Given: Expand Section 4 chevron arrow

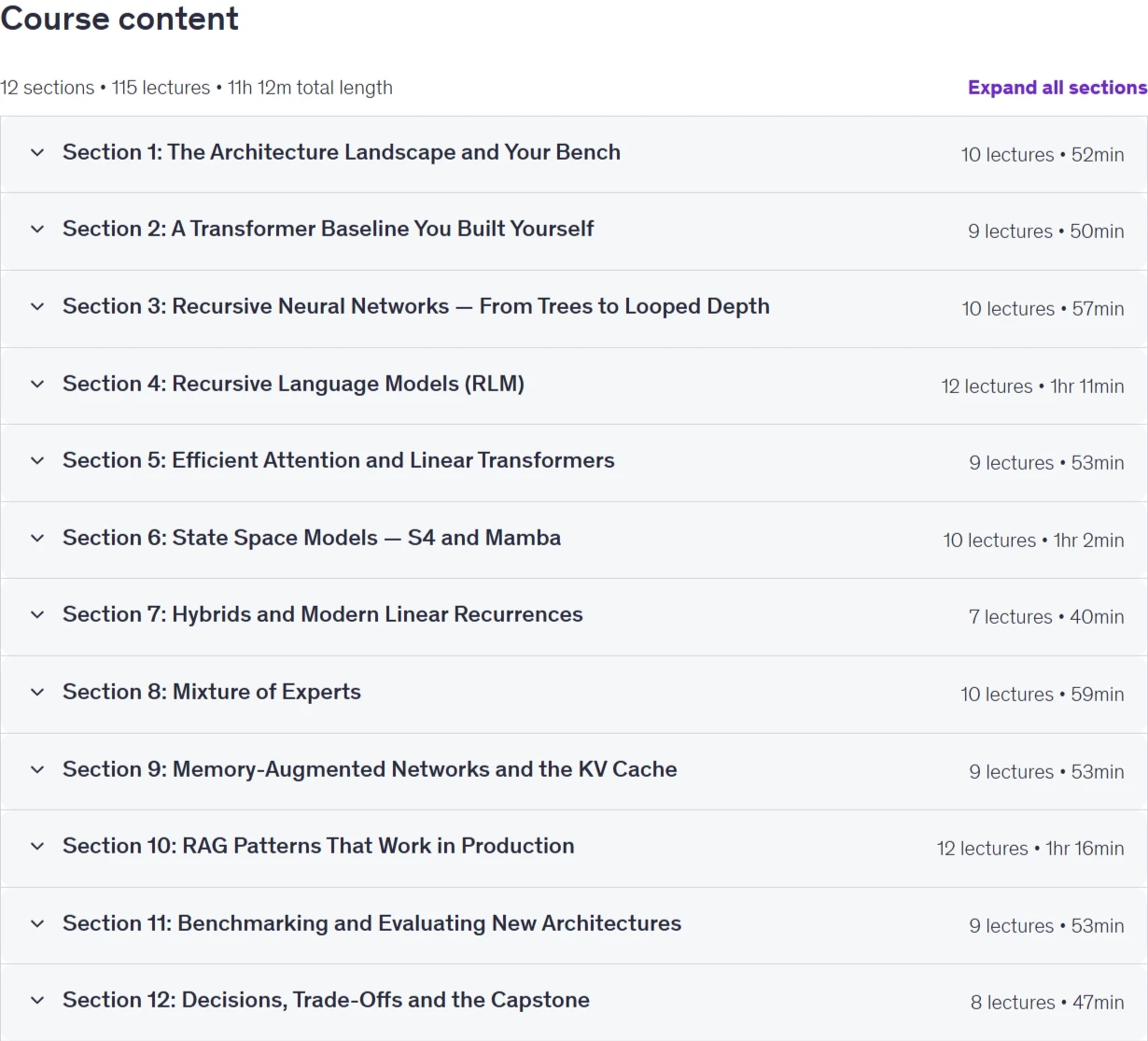Looking at the screenshot, I should (x=37, y=384).
